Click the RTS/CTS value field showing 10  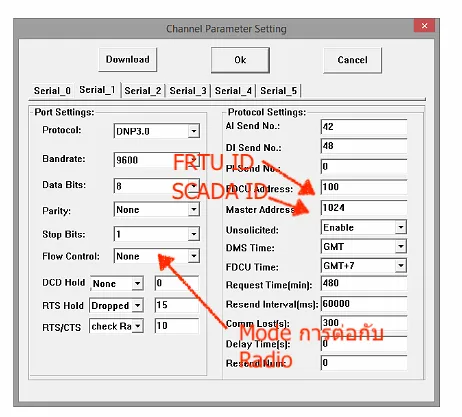tap(177, 326)
